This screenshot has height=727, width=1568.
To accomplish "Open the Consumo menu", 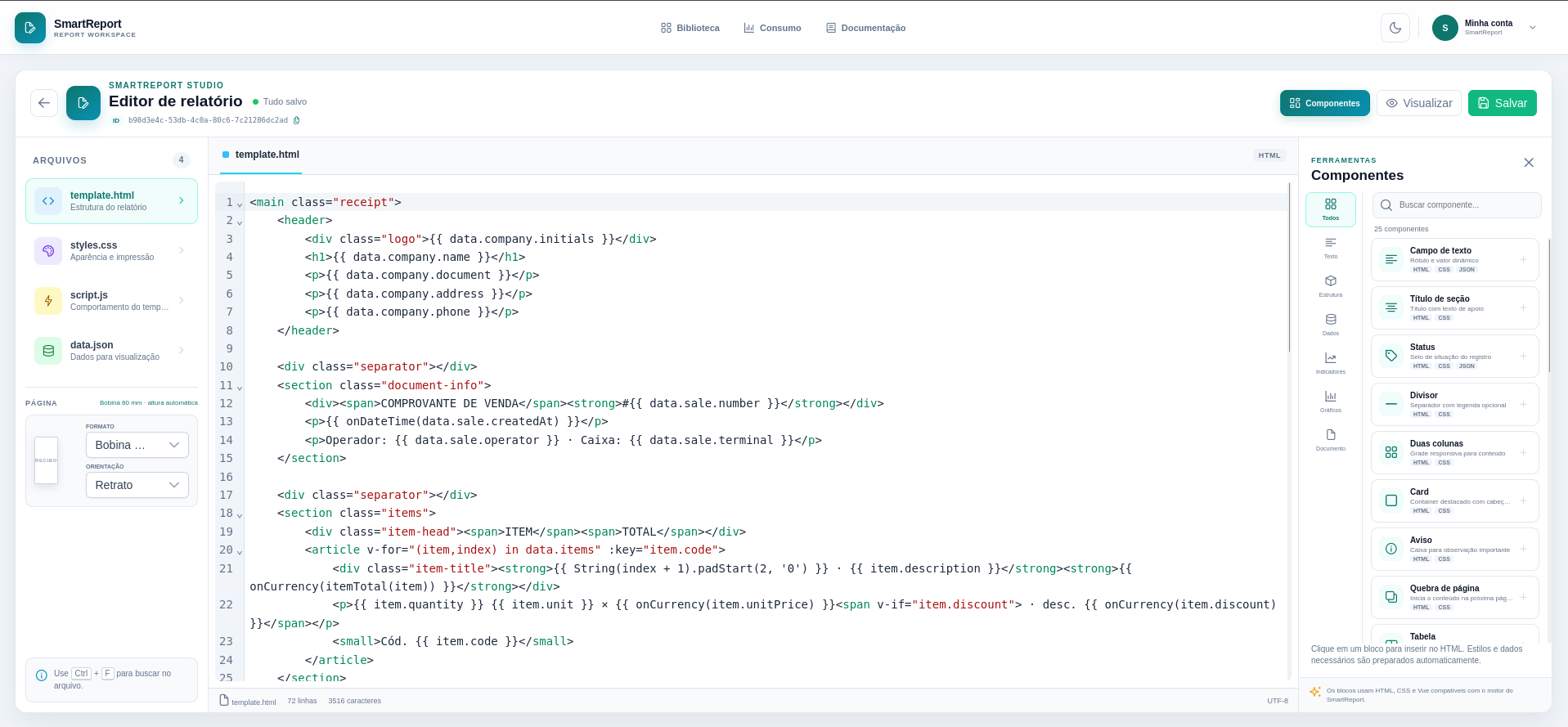I will click(x=773, y=28).
